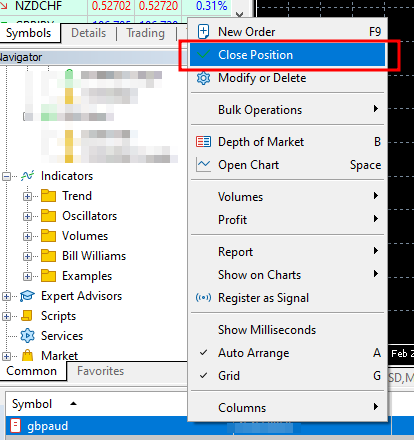
Task: Select the gbpaud position row
Action: [x=198, y=426]
